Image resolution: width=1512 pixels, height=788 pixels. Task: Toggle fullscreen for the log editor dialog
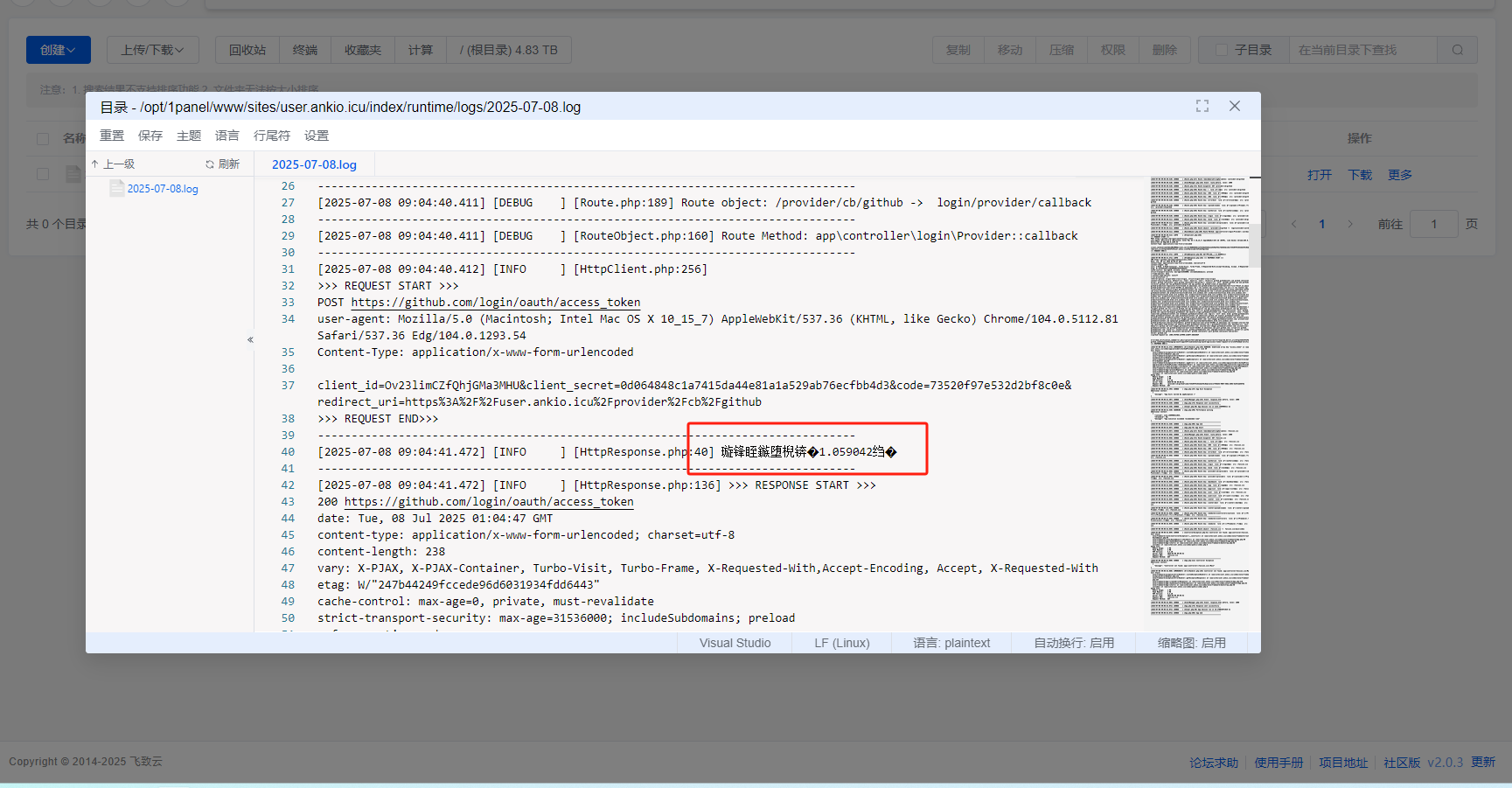tap(1202, 106)
